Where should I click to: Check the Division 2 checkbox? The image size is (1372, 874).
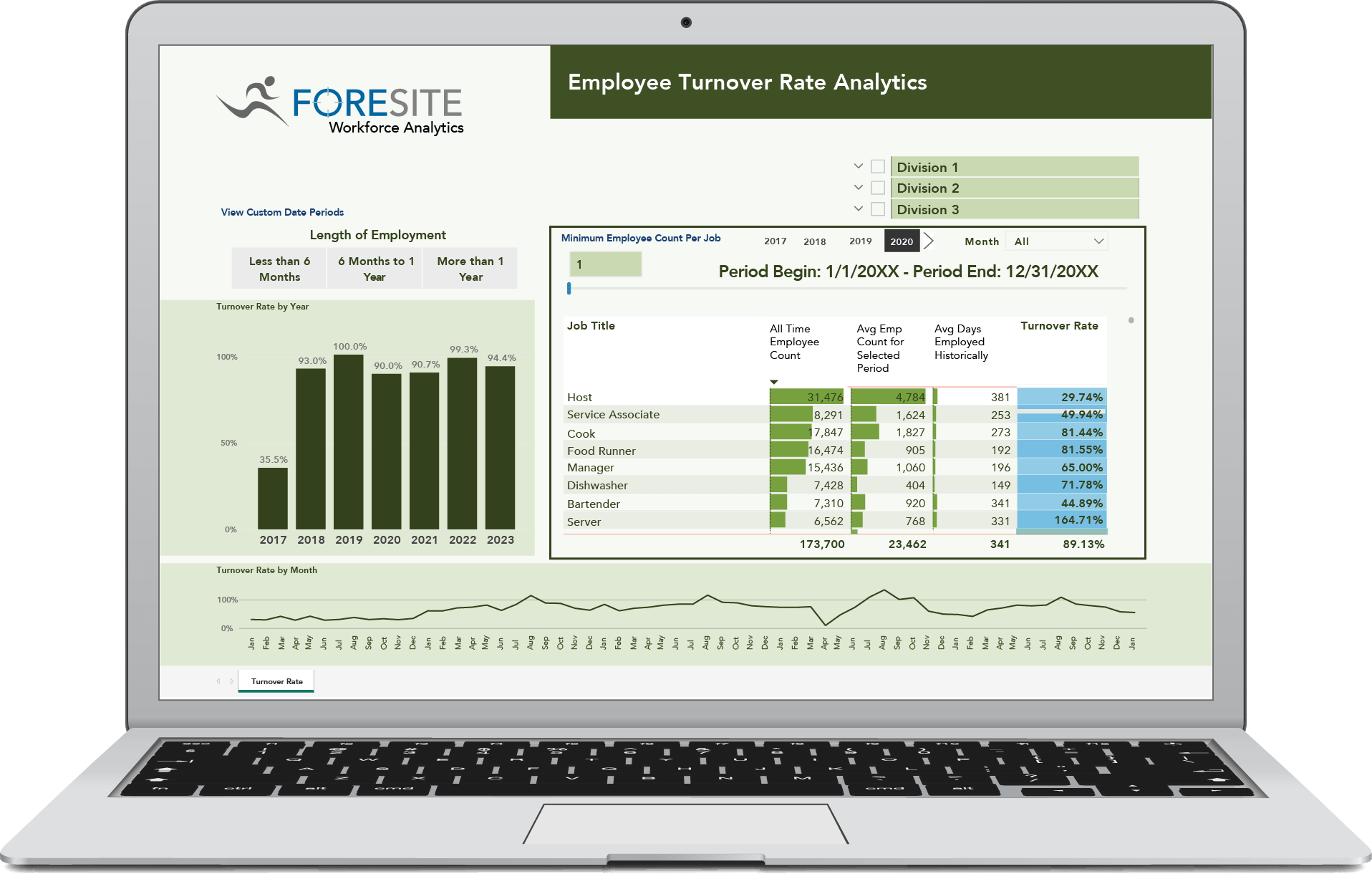[878, 187]
